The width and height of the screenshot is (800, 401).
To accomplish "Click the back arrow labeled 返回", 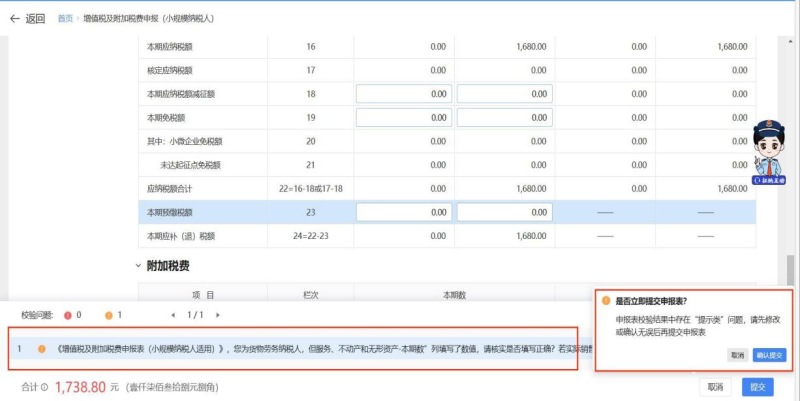I will click(x=28, y=18).
